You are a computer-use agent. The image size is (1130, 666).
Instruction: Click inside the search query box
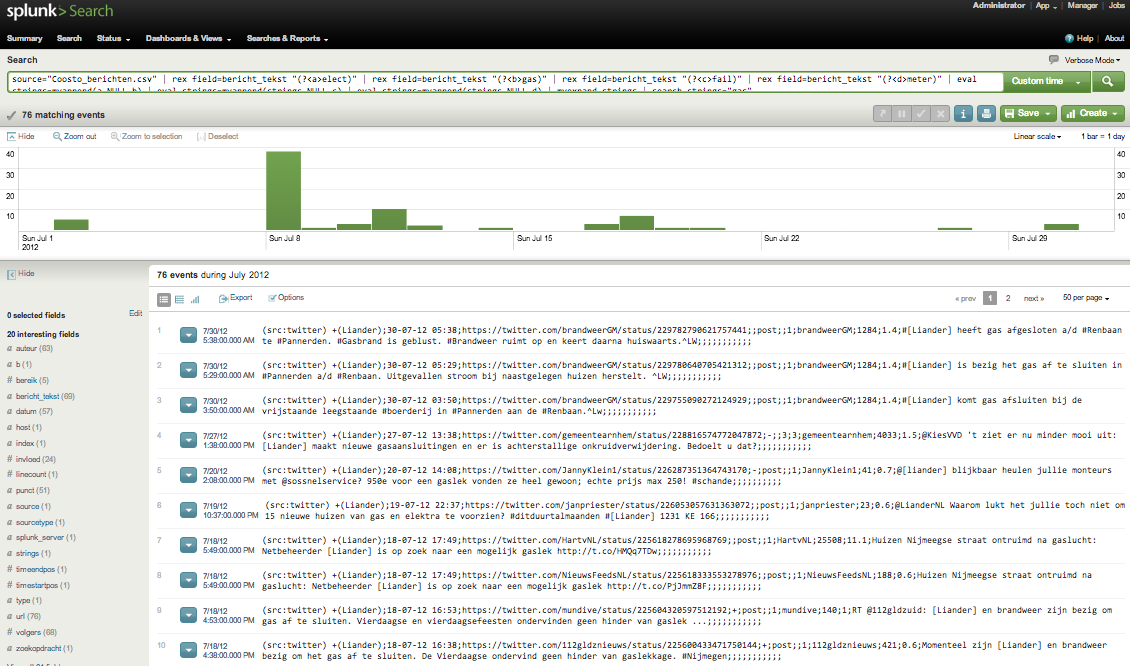pos(500,82)
